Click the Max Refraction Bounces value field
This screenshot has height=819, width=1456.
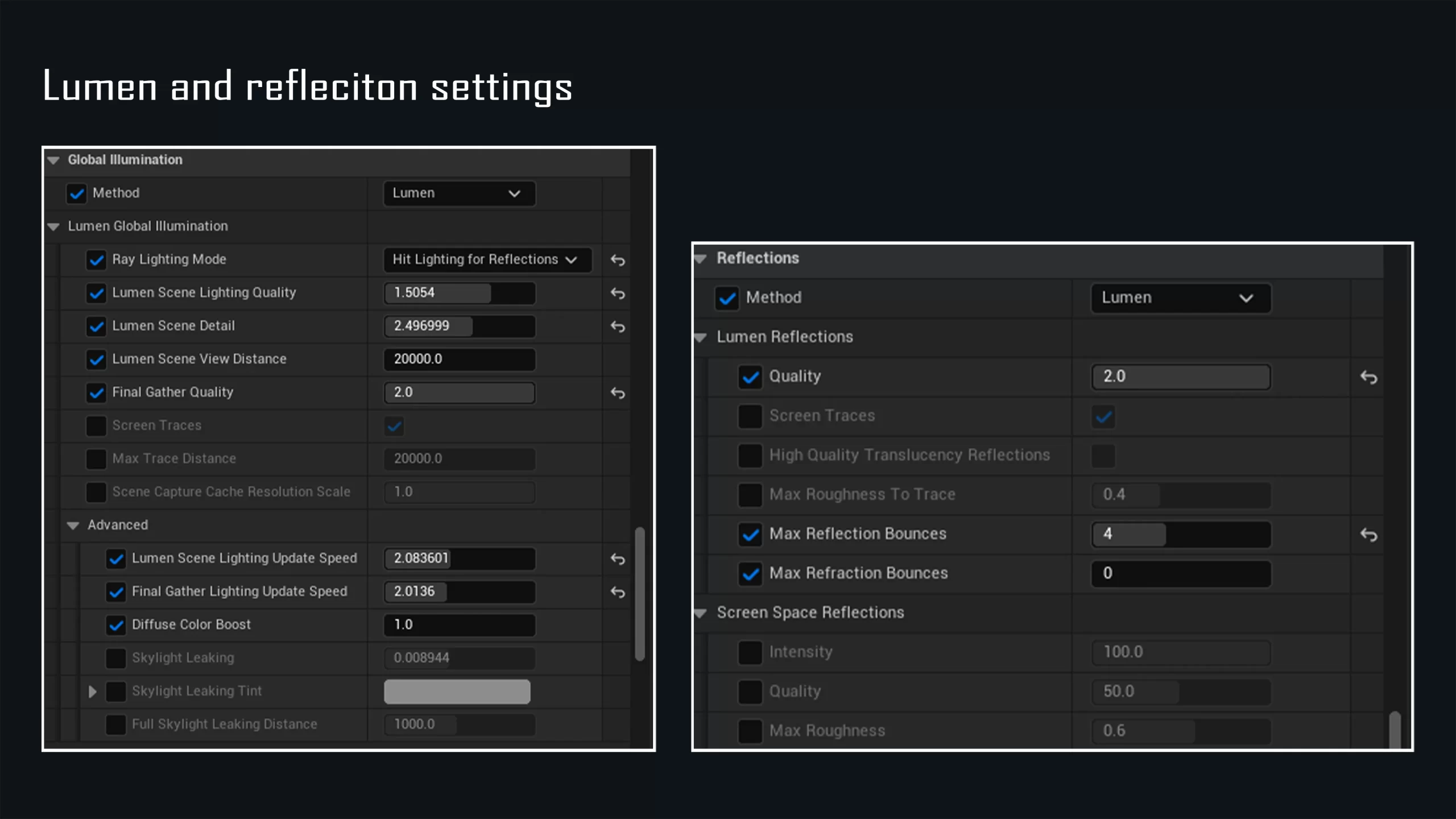click(1181, 574)
